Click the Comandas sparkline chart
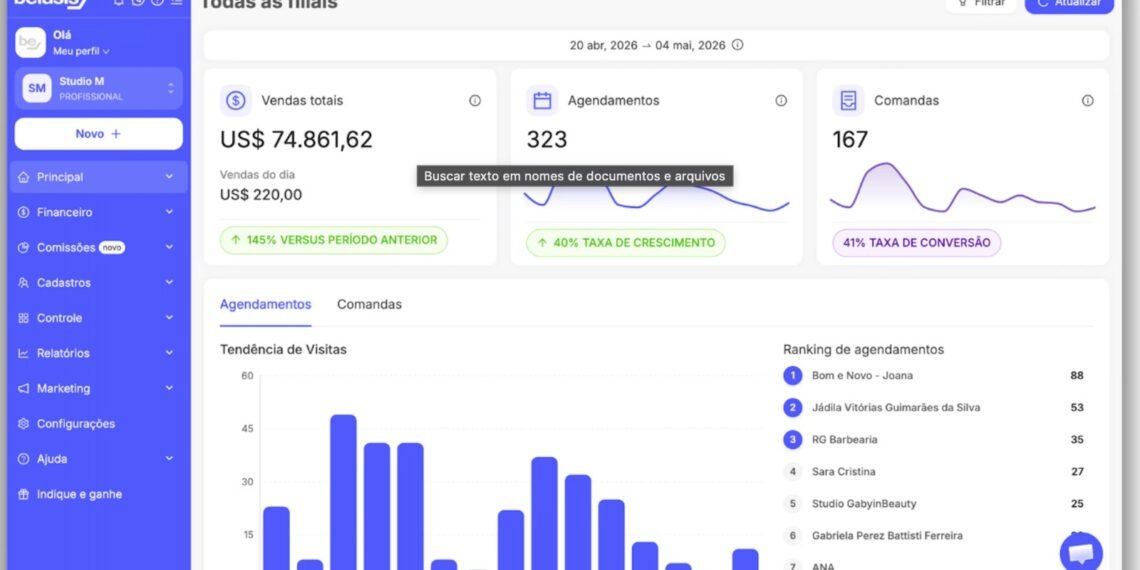This screenshot has height=570, width=1140. pyautogui.click(x=963, y=188)
